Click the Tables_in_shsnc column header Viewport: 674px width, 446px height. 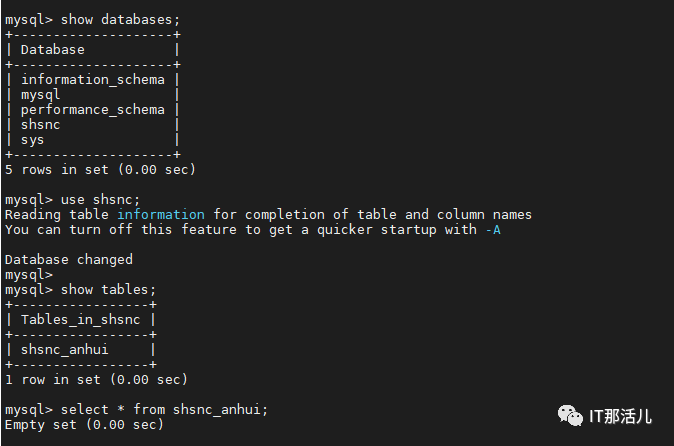click(81, 320)
